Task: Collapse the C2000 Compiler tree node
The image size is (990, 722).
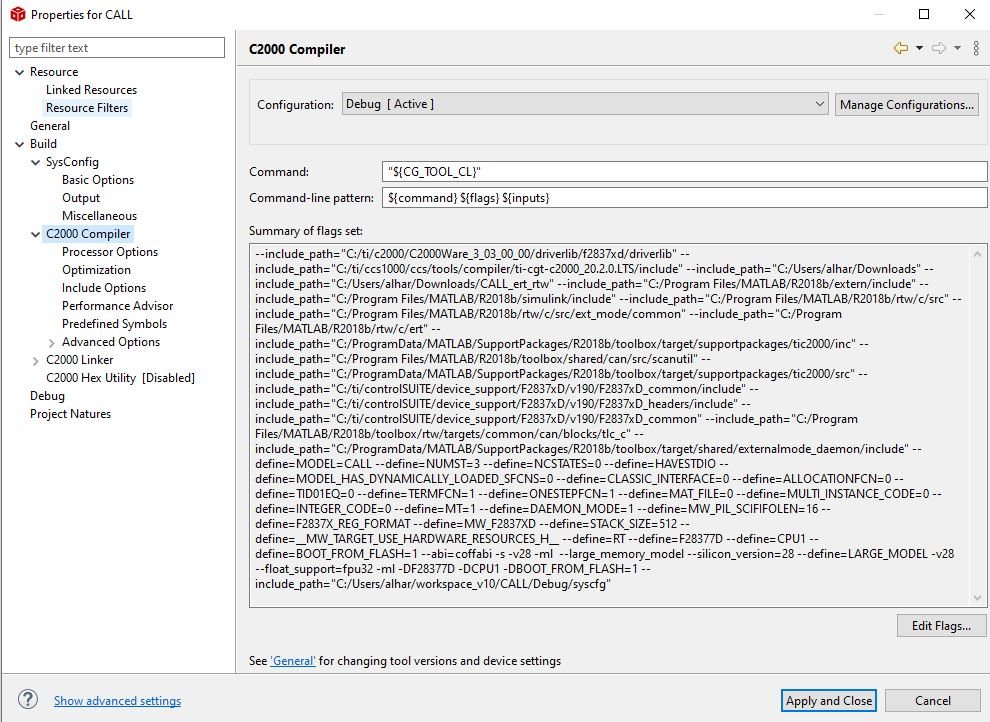Action: click(35, 235)
